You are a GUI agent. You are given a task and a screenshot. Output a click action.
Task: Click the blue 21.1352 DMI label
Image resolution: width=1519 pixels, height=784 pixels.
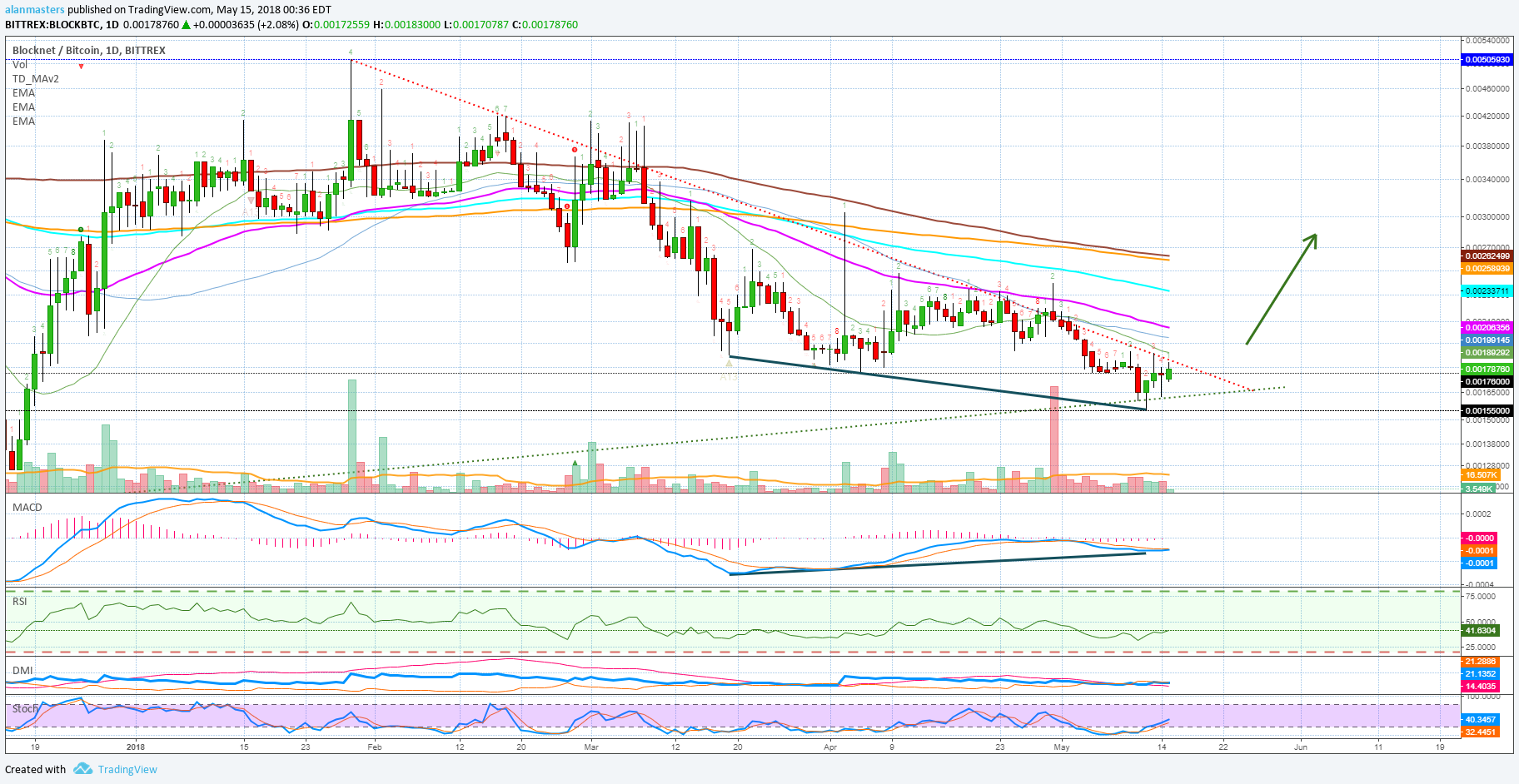click(1481, 674)
